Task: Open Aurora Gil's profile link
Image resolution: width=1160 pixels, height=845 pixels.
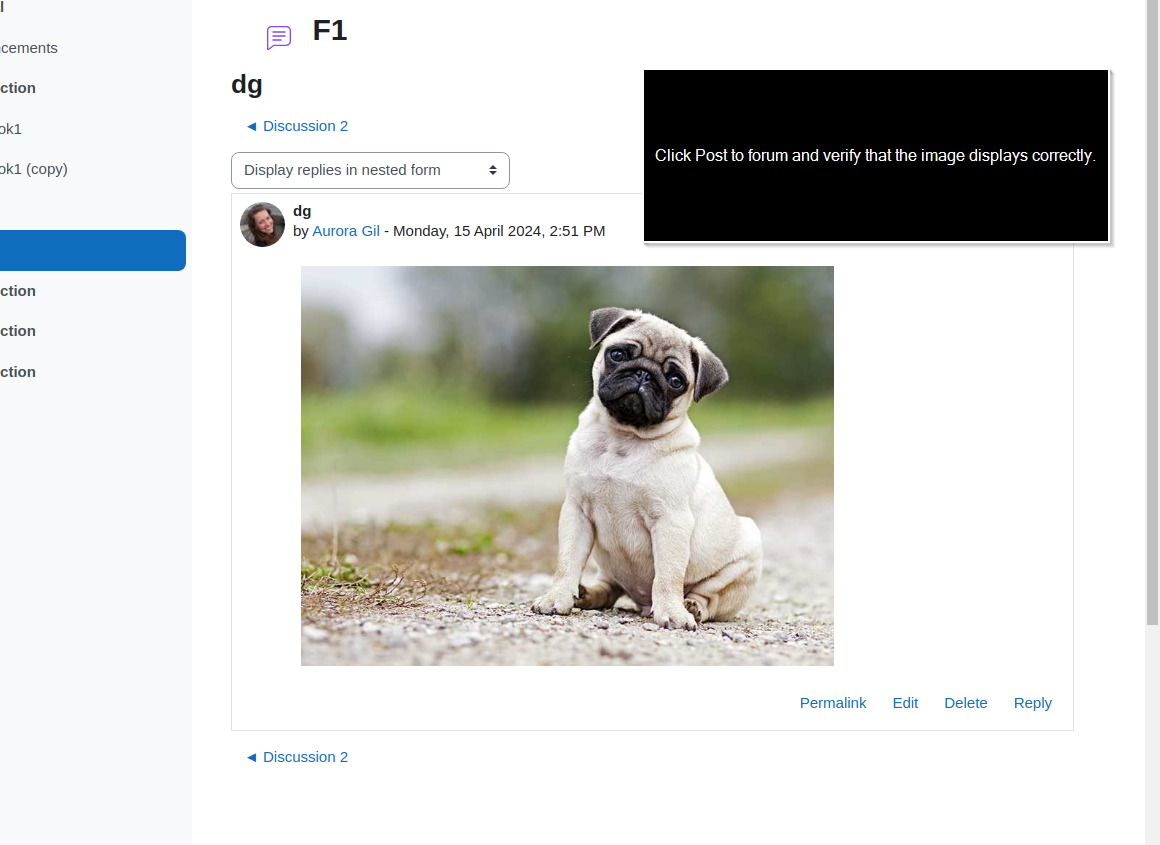Action: pos(345,231)
